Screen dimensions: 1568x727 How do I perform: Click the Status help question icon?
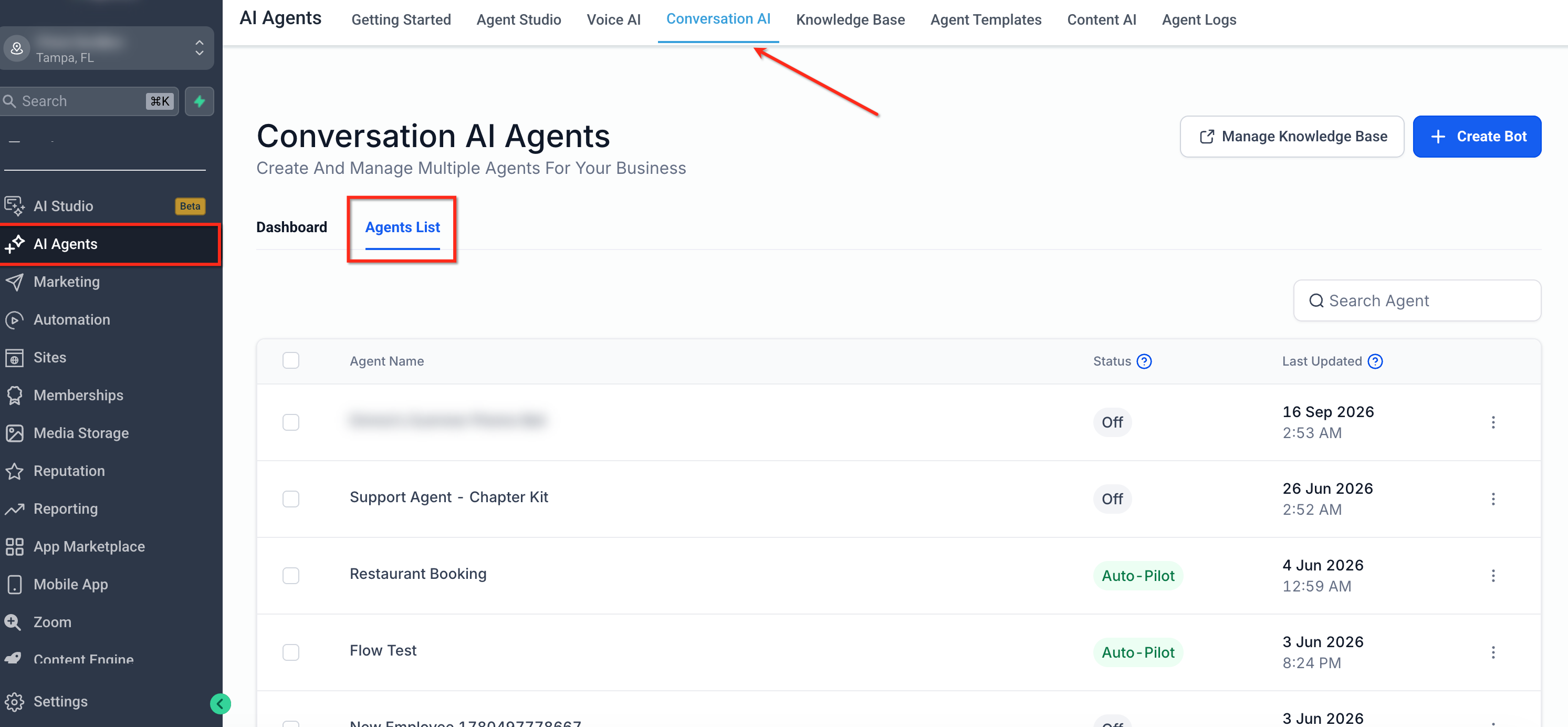[x=1144, y=361]
